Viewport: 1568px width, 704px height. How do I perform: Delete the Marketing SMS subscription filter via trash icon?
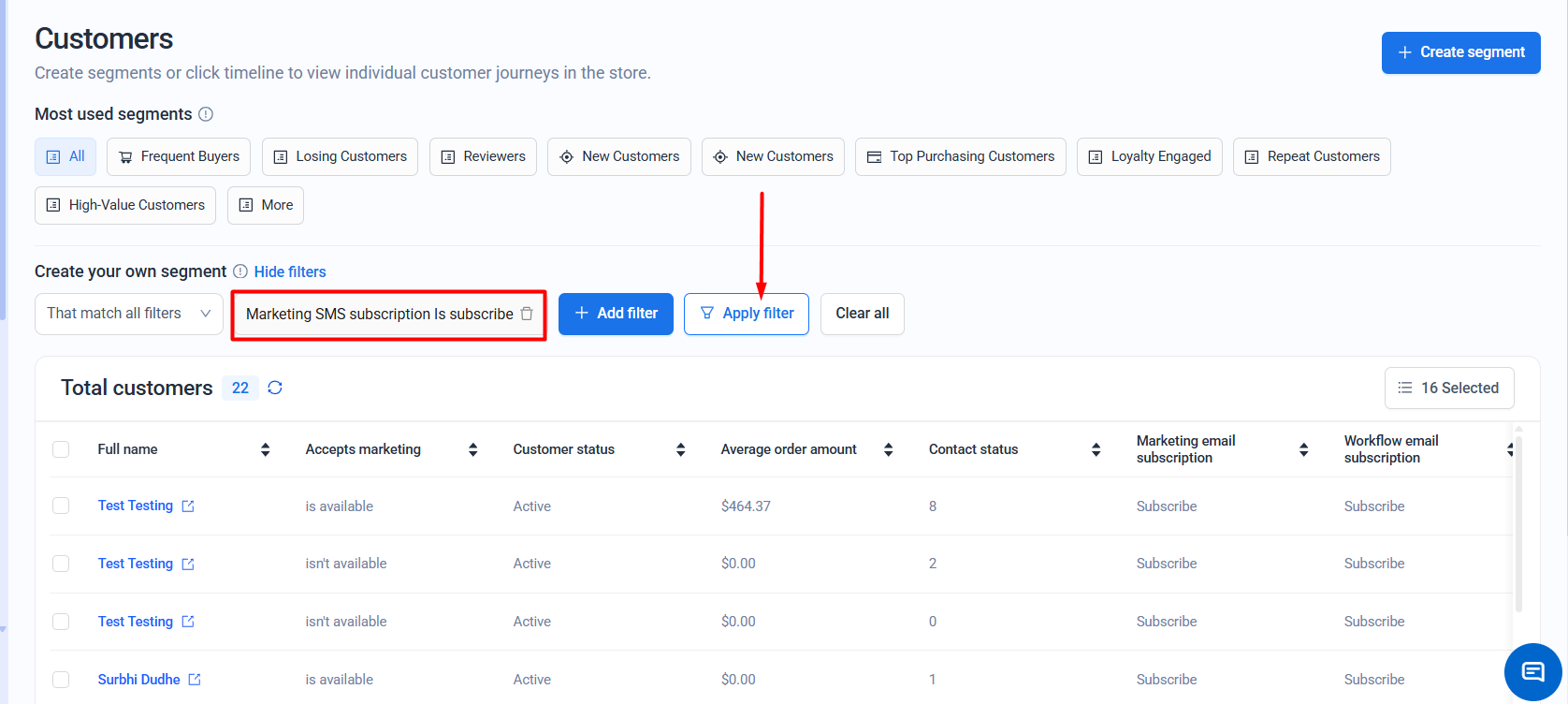point(527,314)
